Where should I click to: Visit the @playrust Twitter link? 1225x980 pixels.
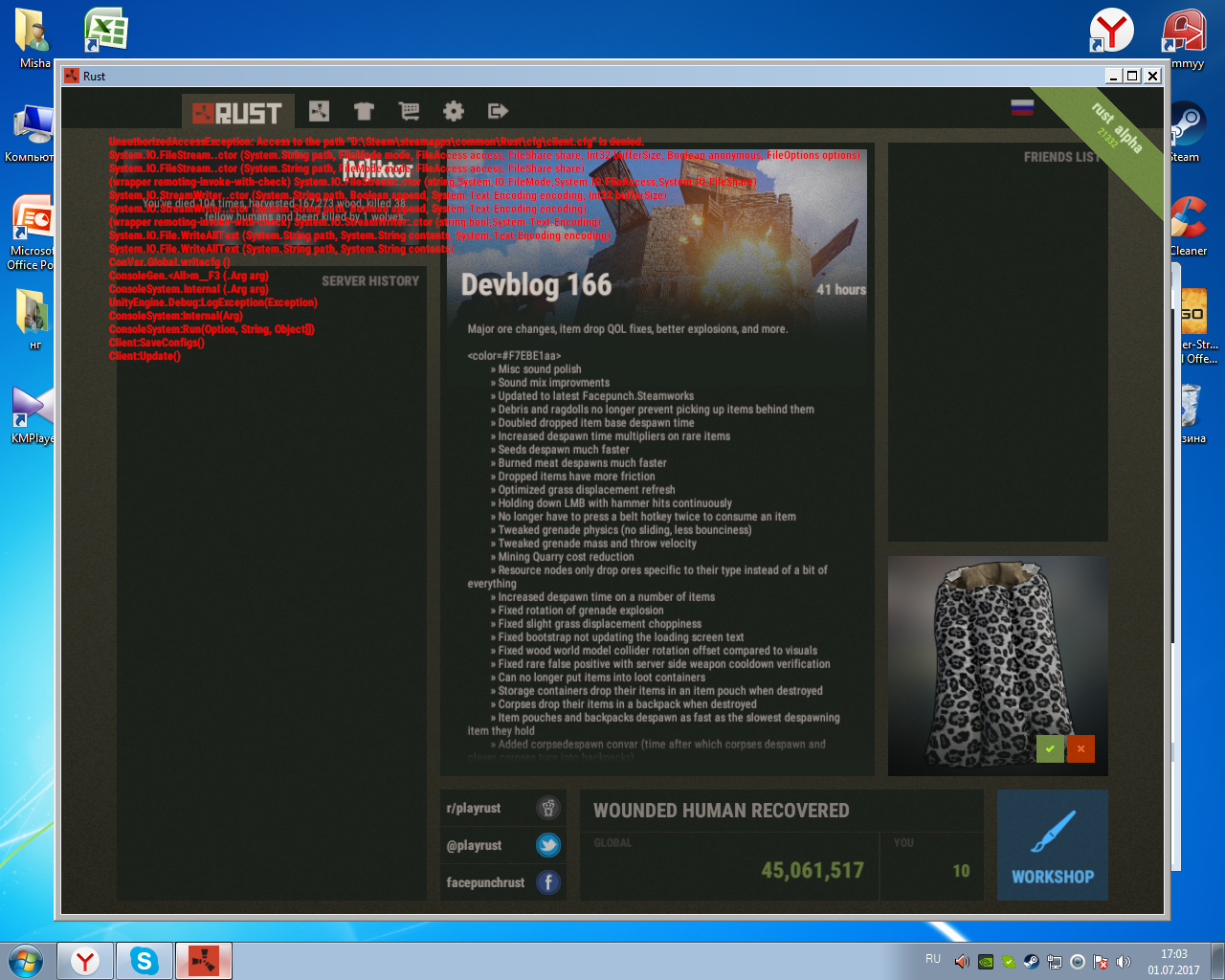[474, 845]
